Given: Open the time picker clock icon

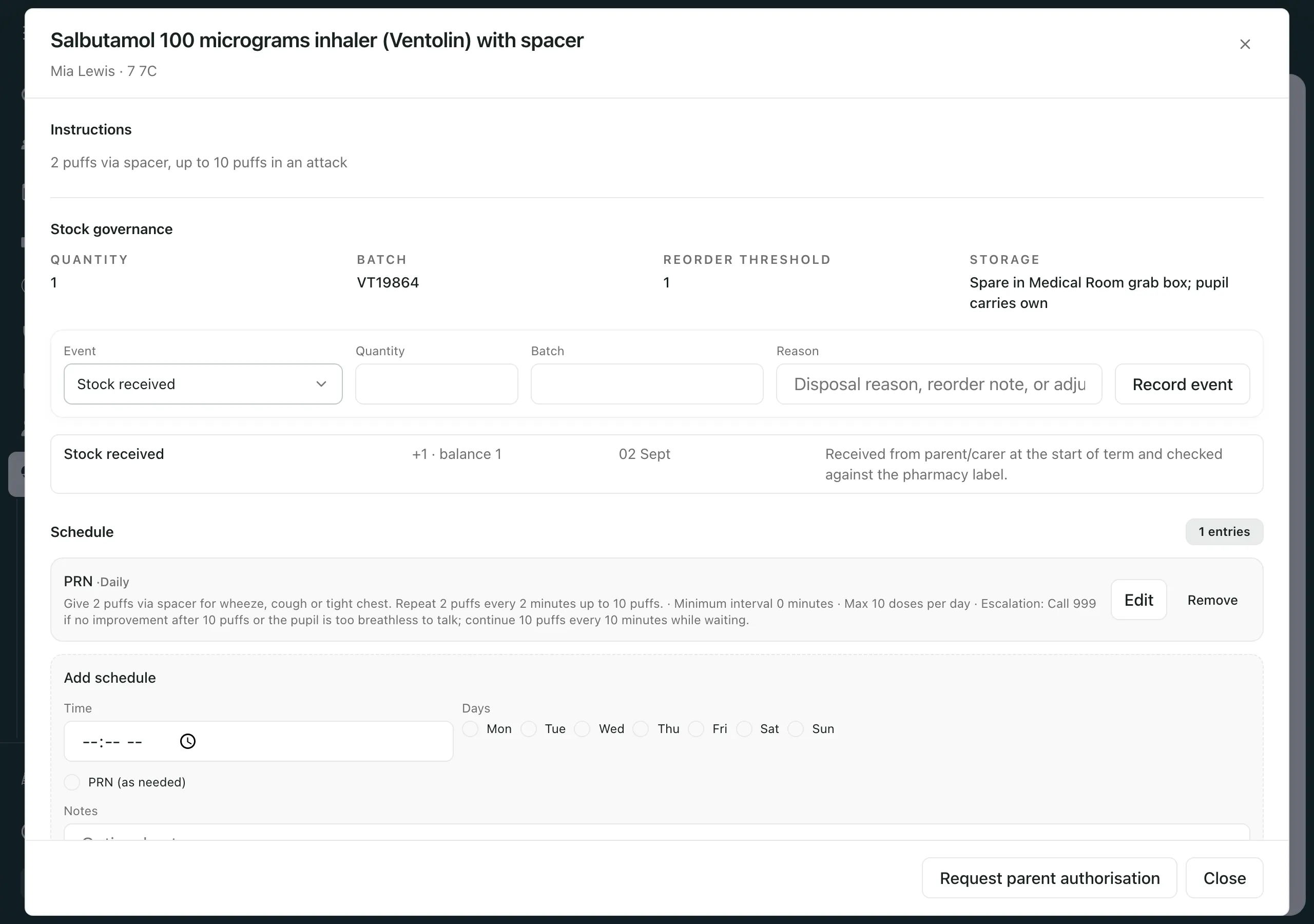Looking at the screenshot, I should click(188, 741).
